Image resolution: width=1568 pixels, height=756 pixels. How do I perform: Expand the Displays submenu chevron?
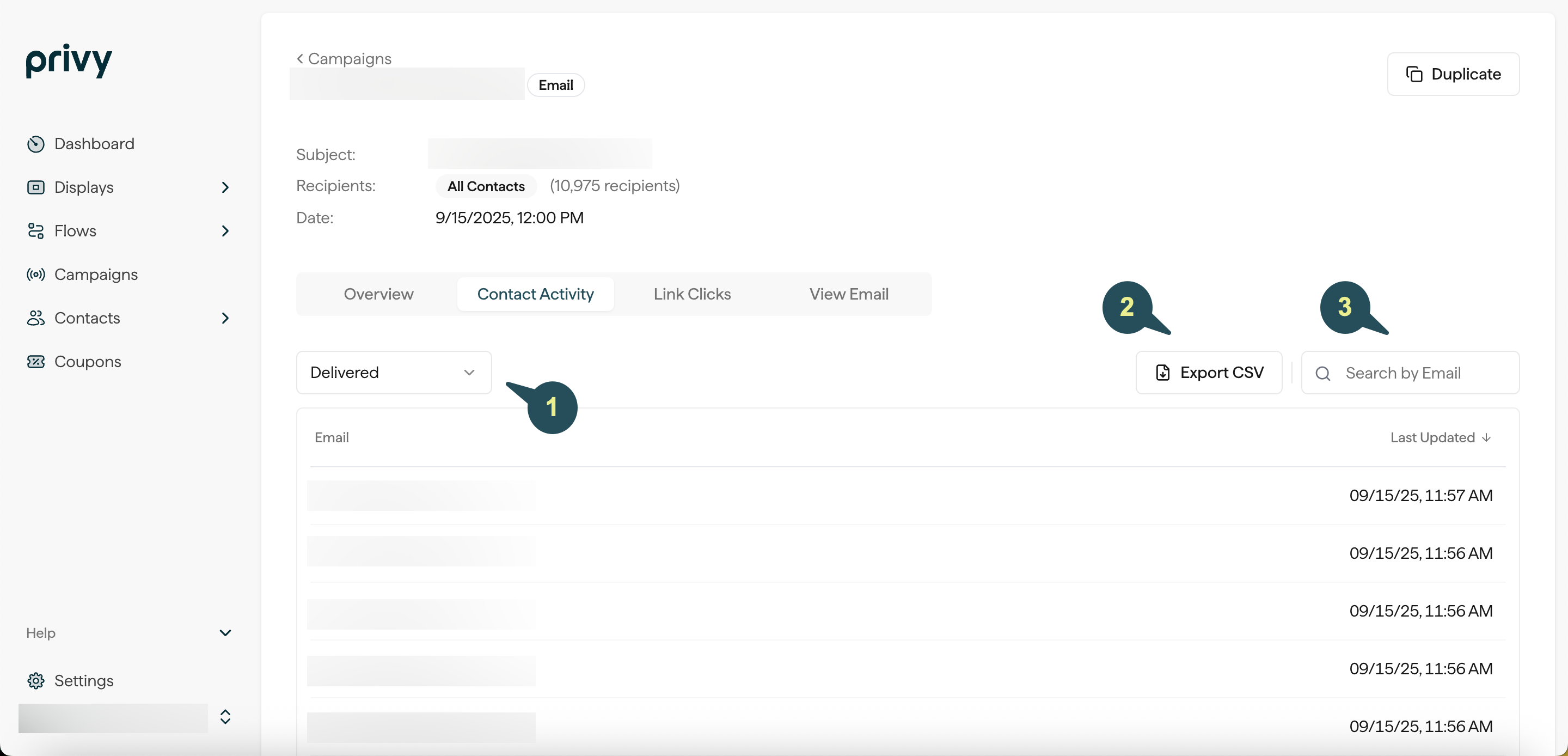(225, 187)
